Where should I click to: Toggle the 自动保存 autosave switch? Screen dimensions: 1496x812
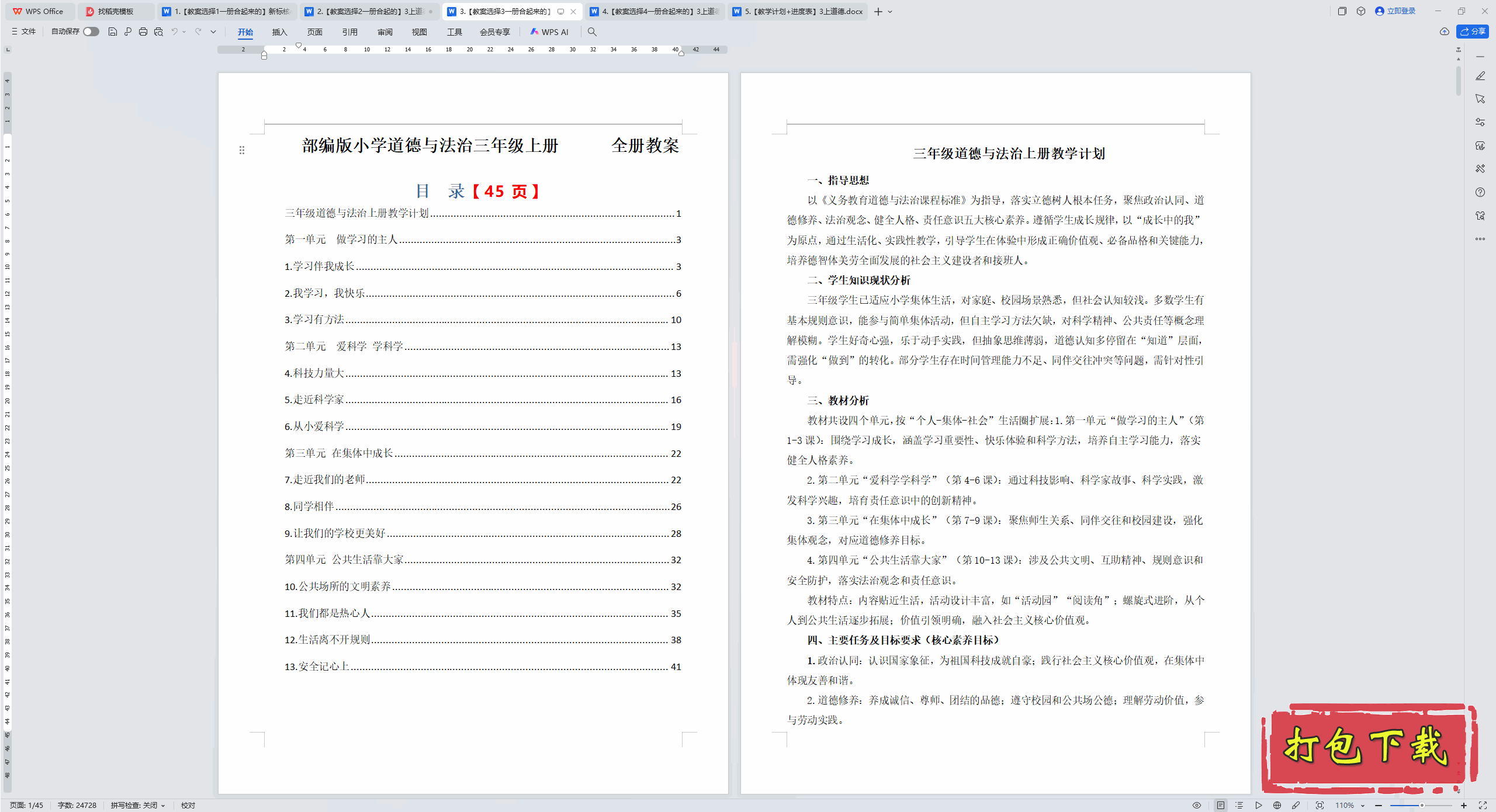(91, 32)
